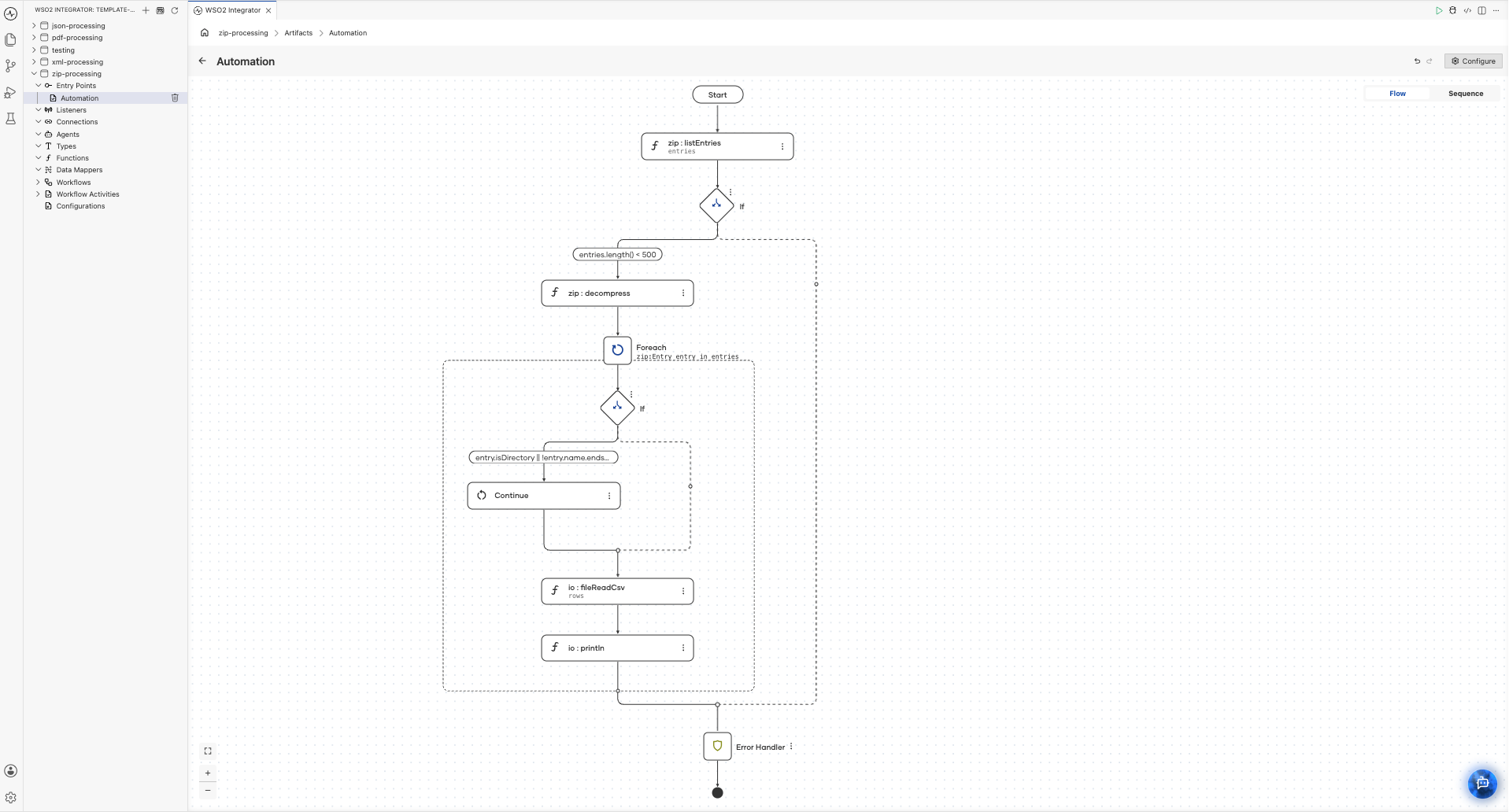
Task: Go back with the arrow beside Automation
Action: tap(202, 61)
